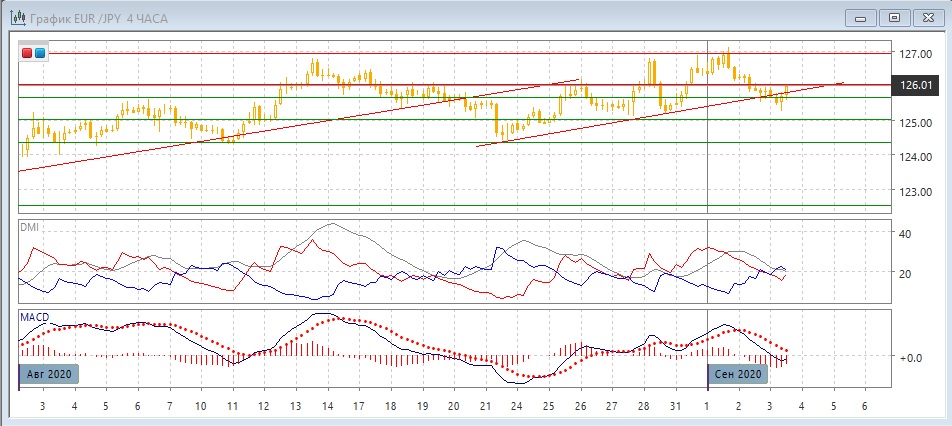Click the +0.0 level on MACD scale
The height and width of the screenshot is (426, 952).
click(x=909, y=356)
